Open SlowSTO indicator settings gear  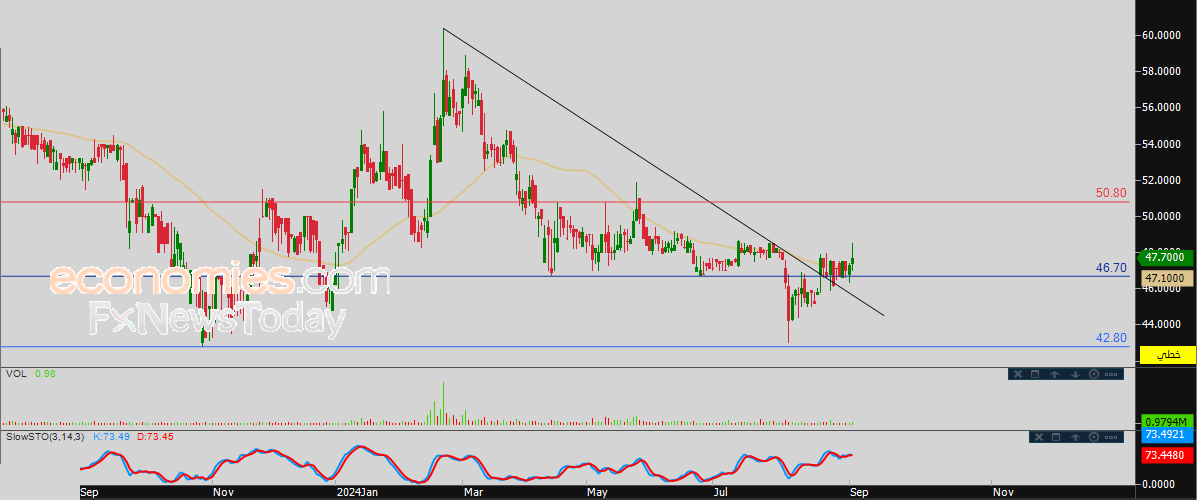[1095, 437]
